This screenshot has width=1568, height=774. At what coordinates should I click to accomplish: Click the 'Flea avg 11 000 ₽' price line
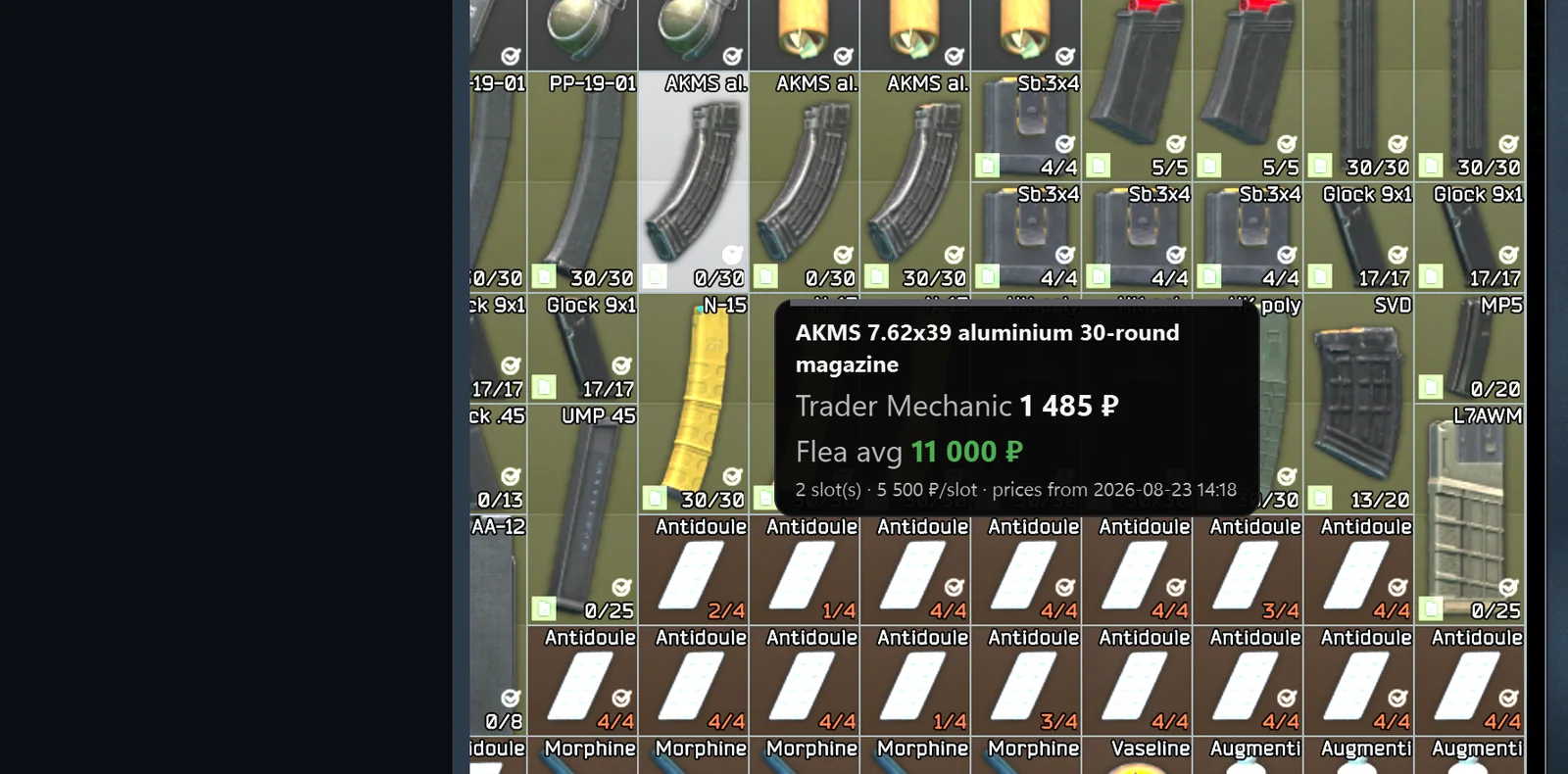click(x=908, y=452)
